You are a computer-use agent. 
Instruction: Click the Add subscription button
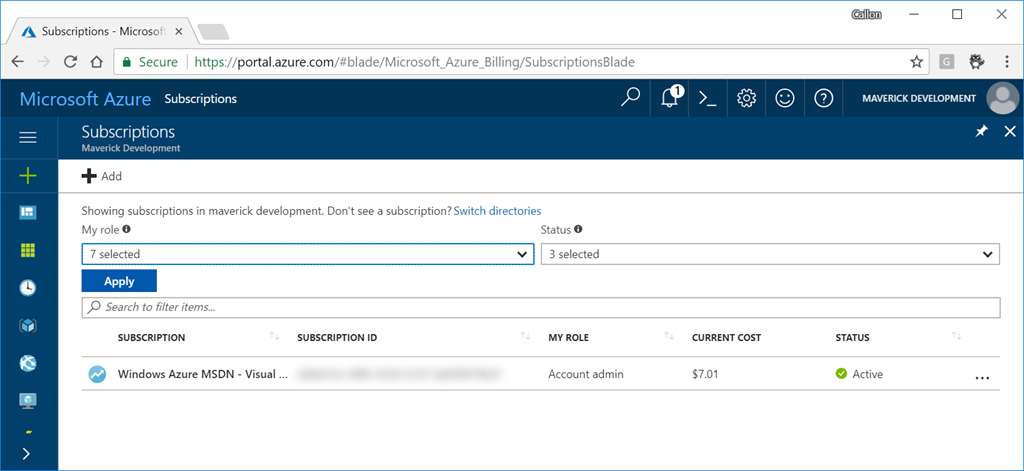click(102, 176)
